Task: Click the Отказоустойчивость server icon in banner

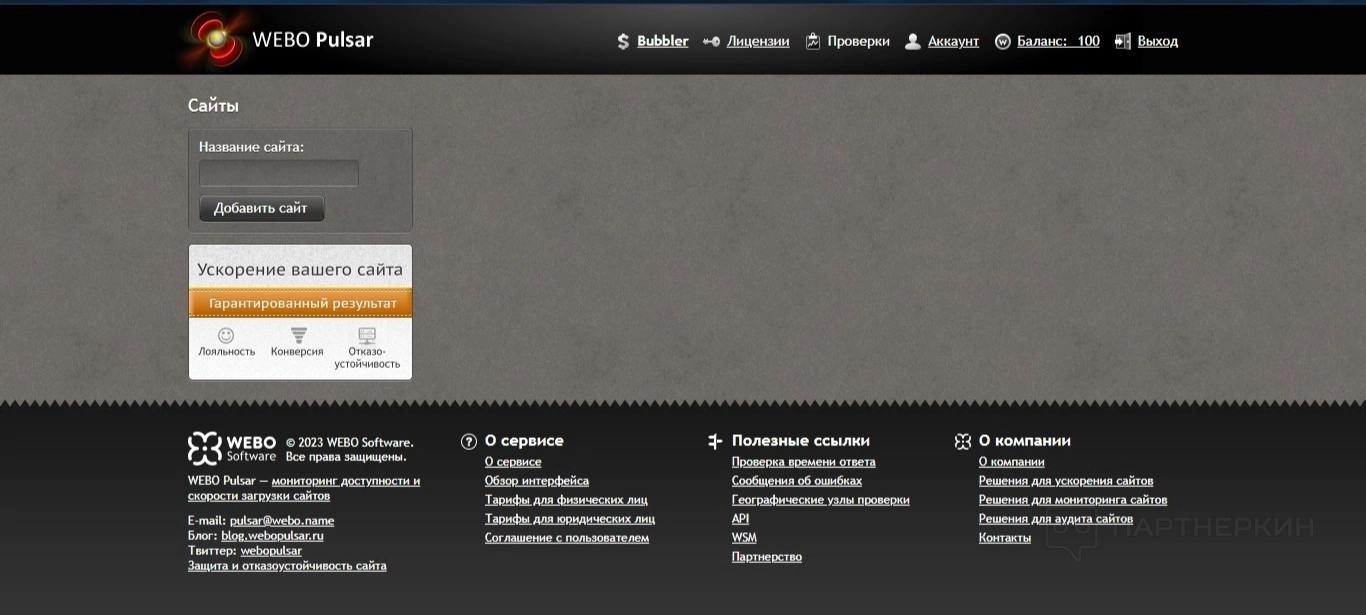Action: pos(367,335)
